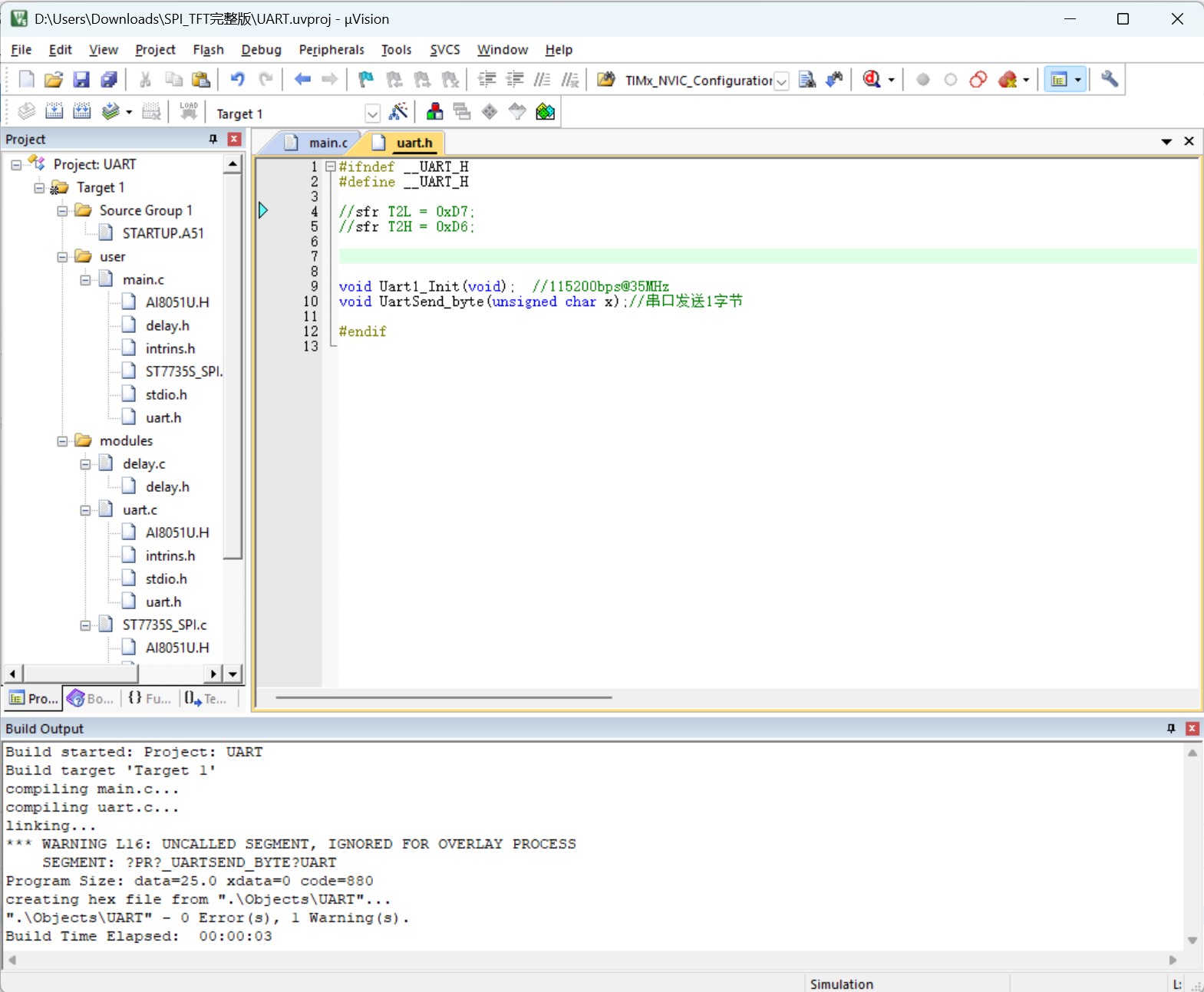The image size is (1204, 992).
Task: Click the editor horizontal scrollbar
Action: pos(444,697)
